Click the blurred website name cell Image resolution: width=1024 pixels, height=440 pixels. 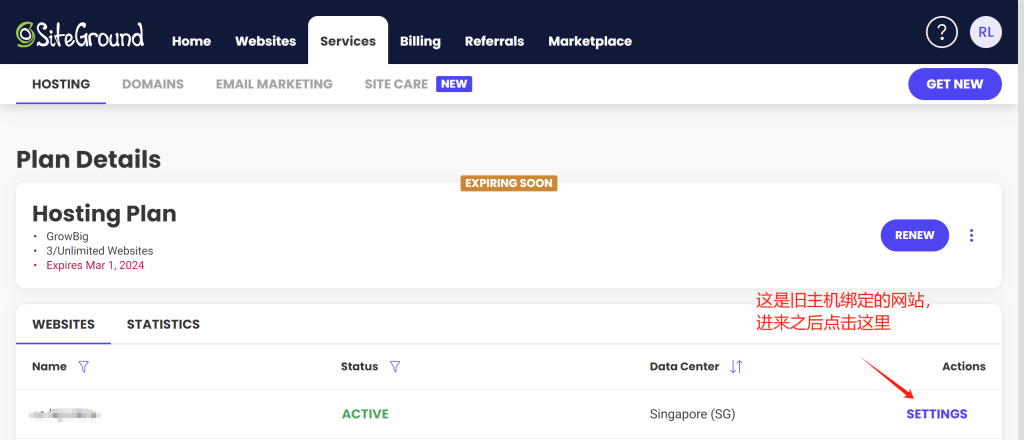tap(65, 414)
